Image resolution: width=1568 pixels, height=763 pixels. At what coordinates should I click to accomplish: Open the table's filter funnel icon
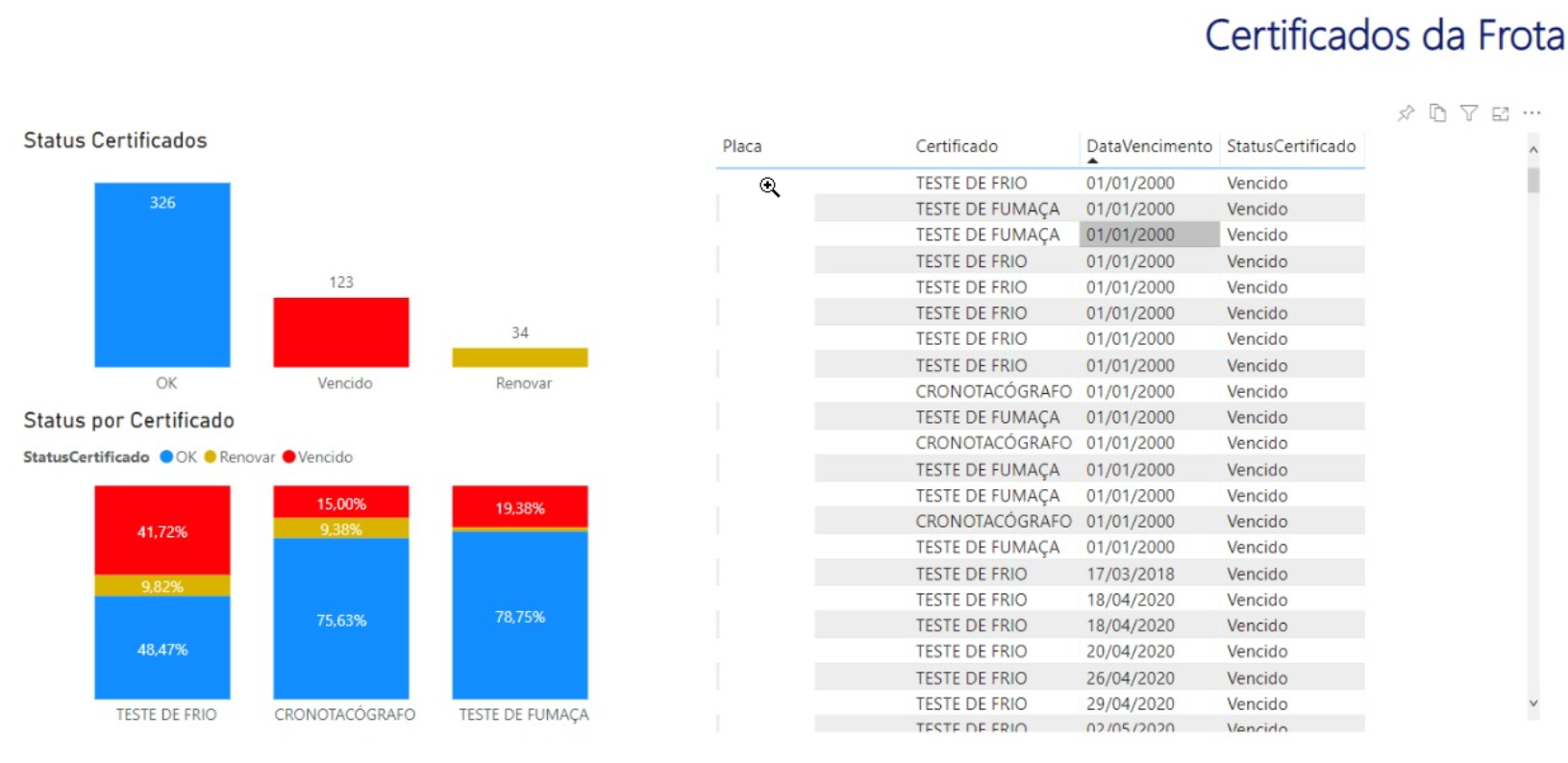pyautogui.click(x=1469, y=113)
